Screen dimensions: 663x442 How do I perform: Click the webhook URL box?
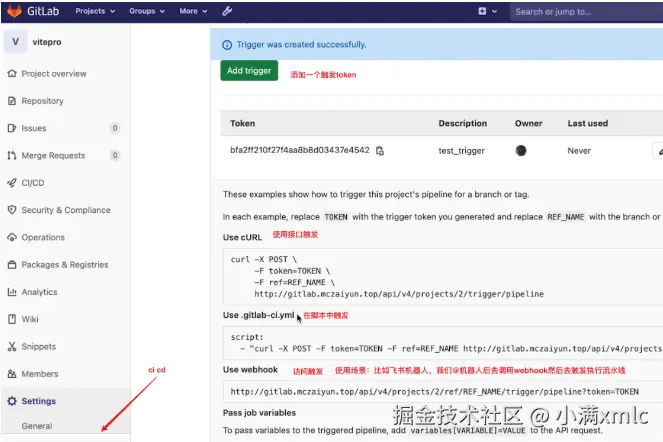click(x=443, y=392)
